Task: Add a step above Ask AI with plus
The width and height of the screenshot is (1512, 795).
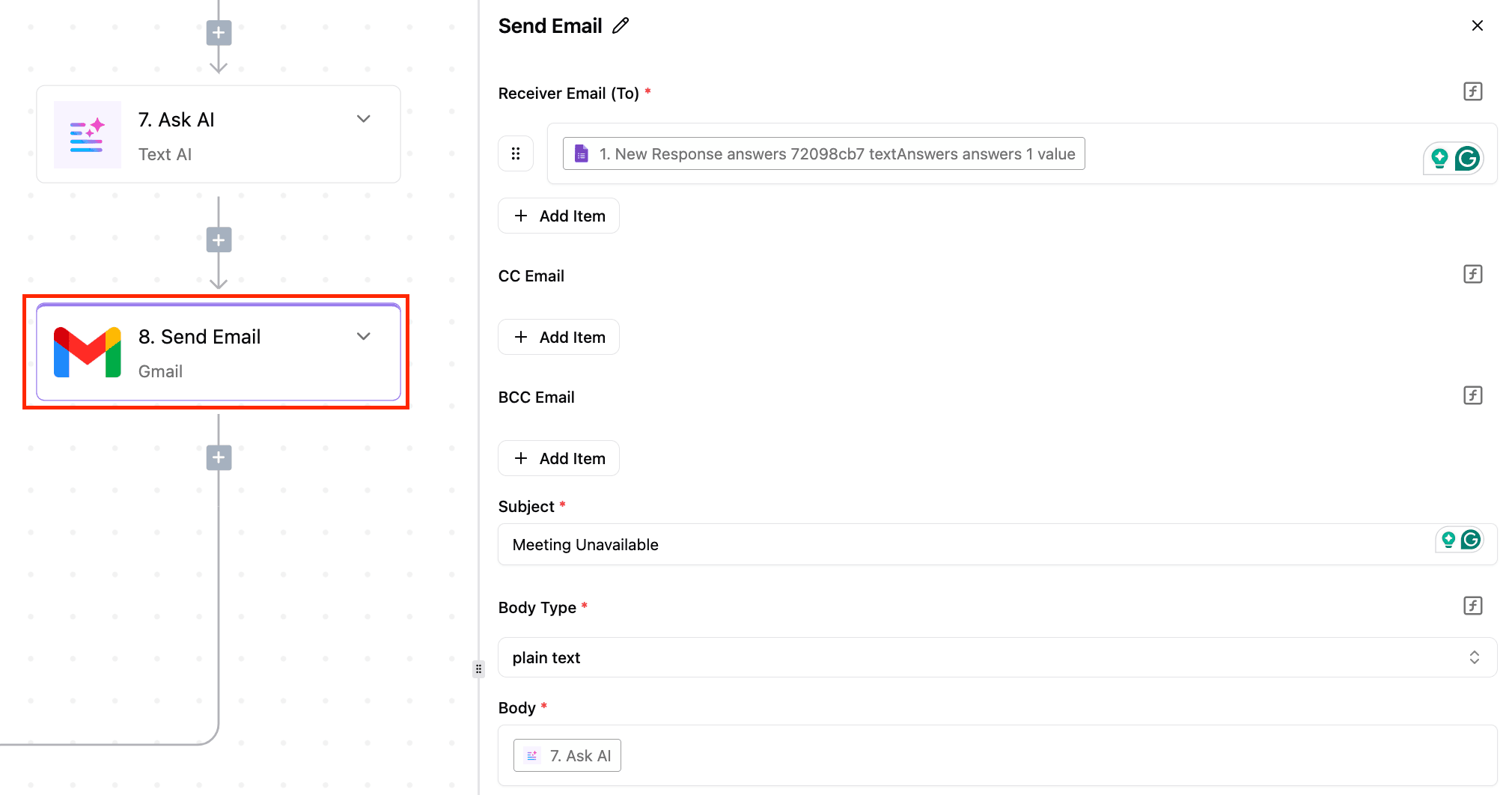Action: pyautogui.click(x=219, y=33)
